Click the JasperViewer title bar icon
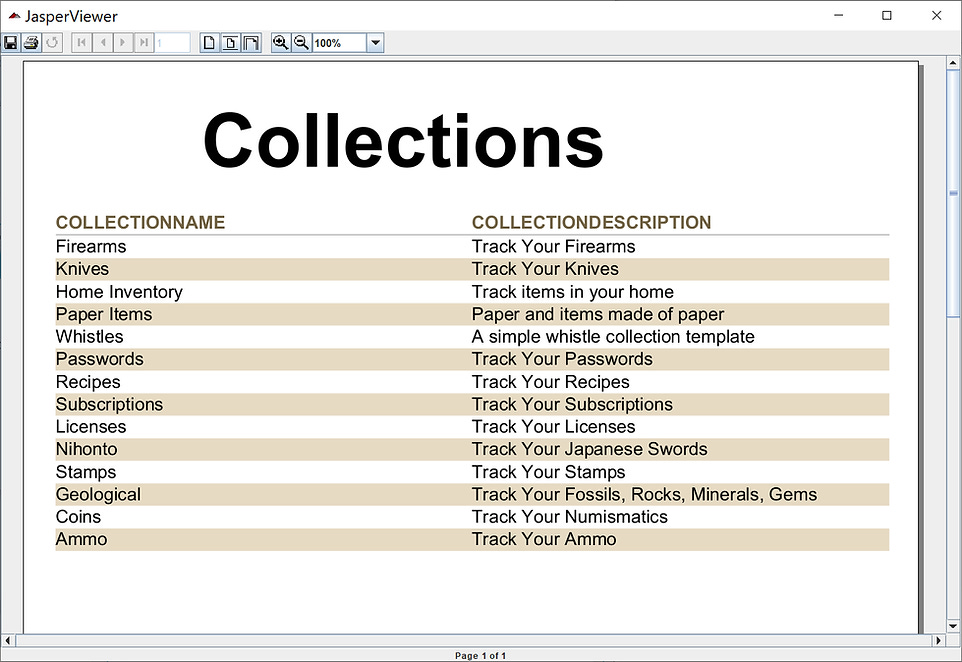The height and width of the screenshot is (662, 962). tap(13, 16)
